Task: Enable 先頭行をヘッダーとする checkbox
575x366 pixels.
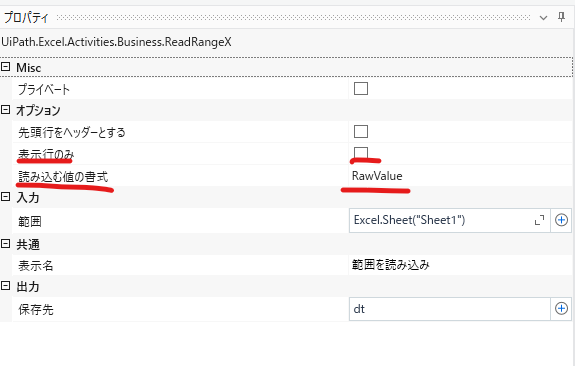Action: (x=361, y=131)
